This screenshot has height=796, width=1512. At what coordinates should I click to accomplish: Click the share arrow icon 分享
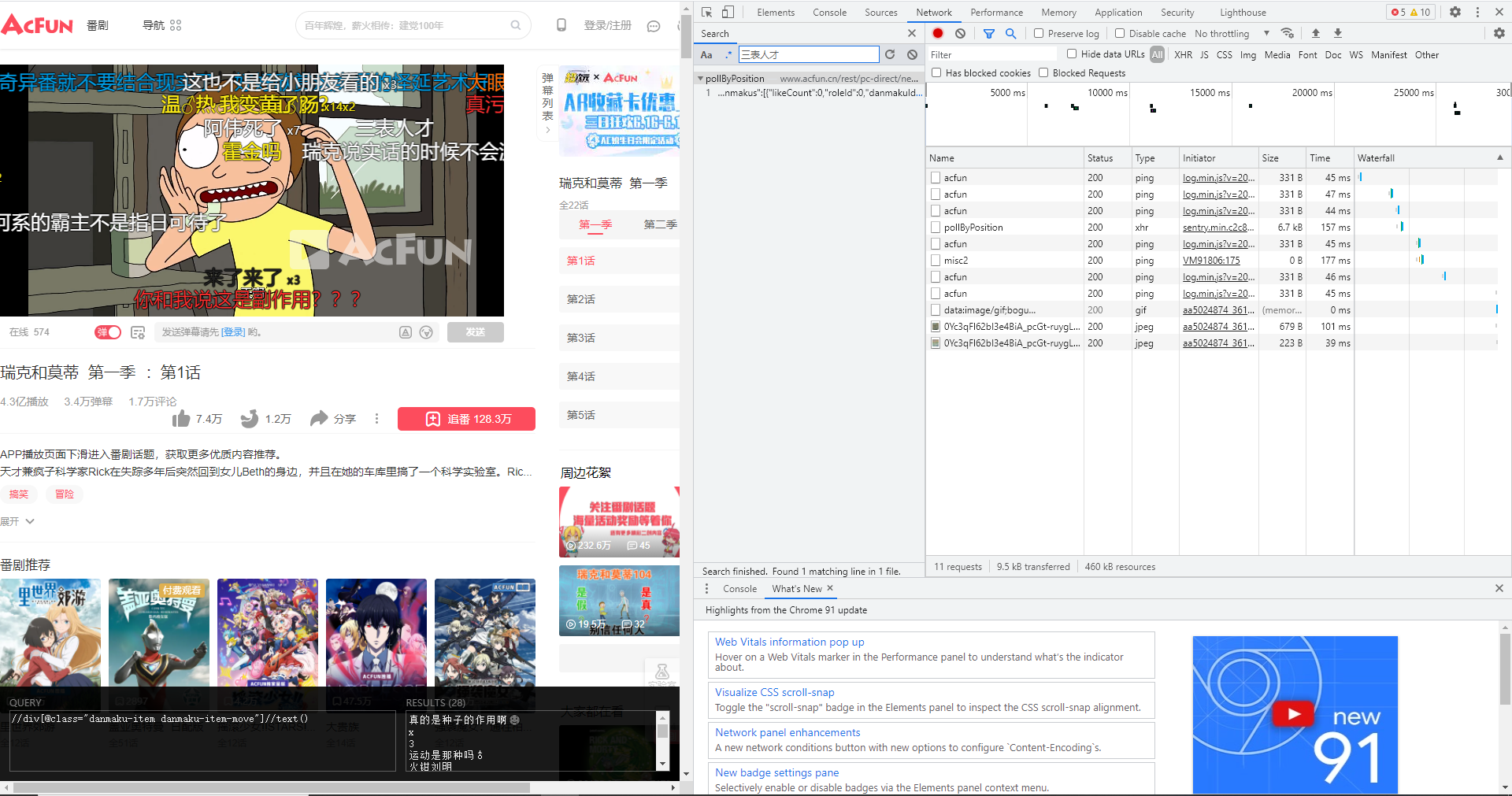[319, 418]
